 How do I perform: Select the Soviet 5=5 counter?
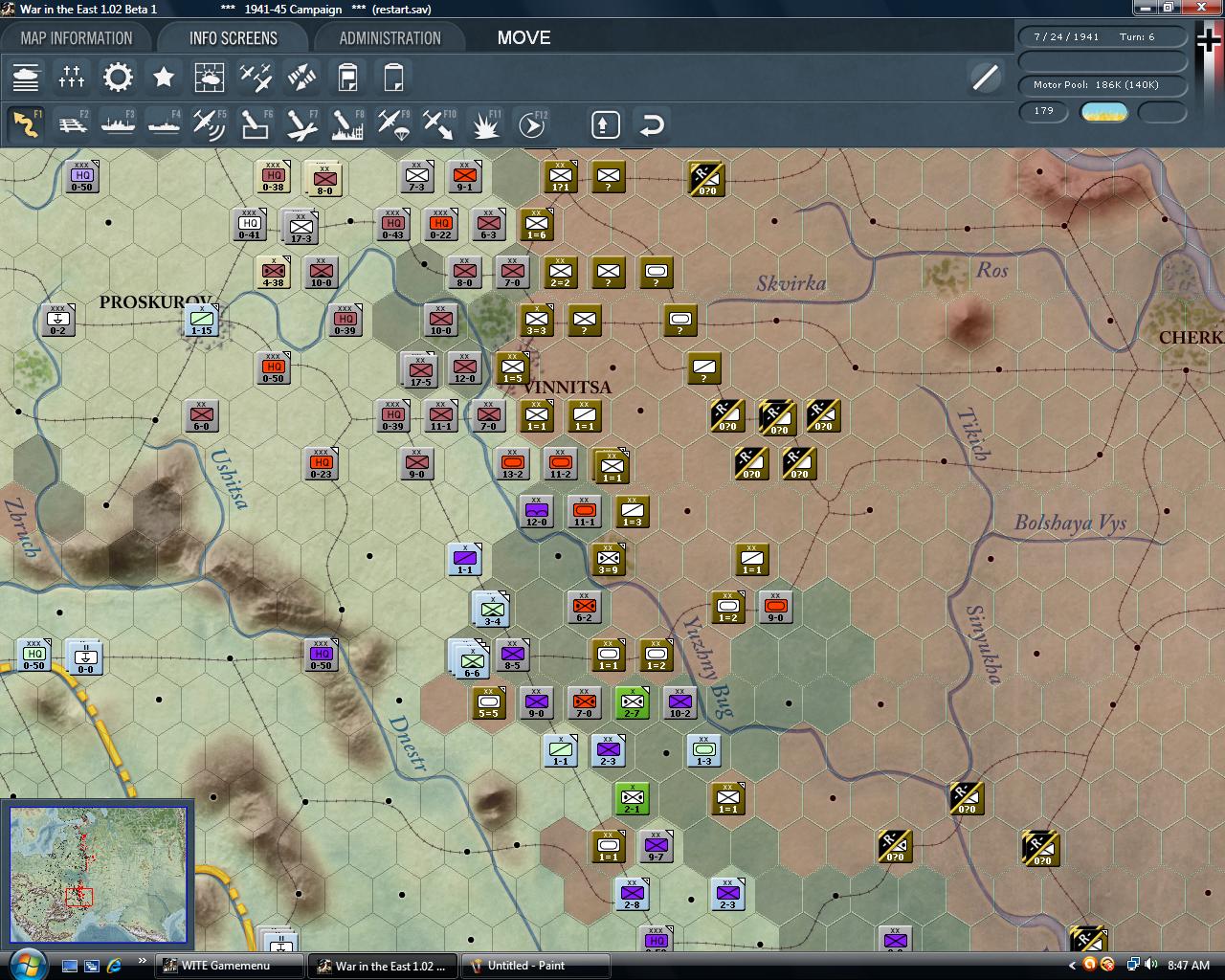(x=488, y=702)
